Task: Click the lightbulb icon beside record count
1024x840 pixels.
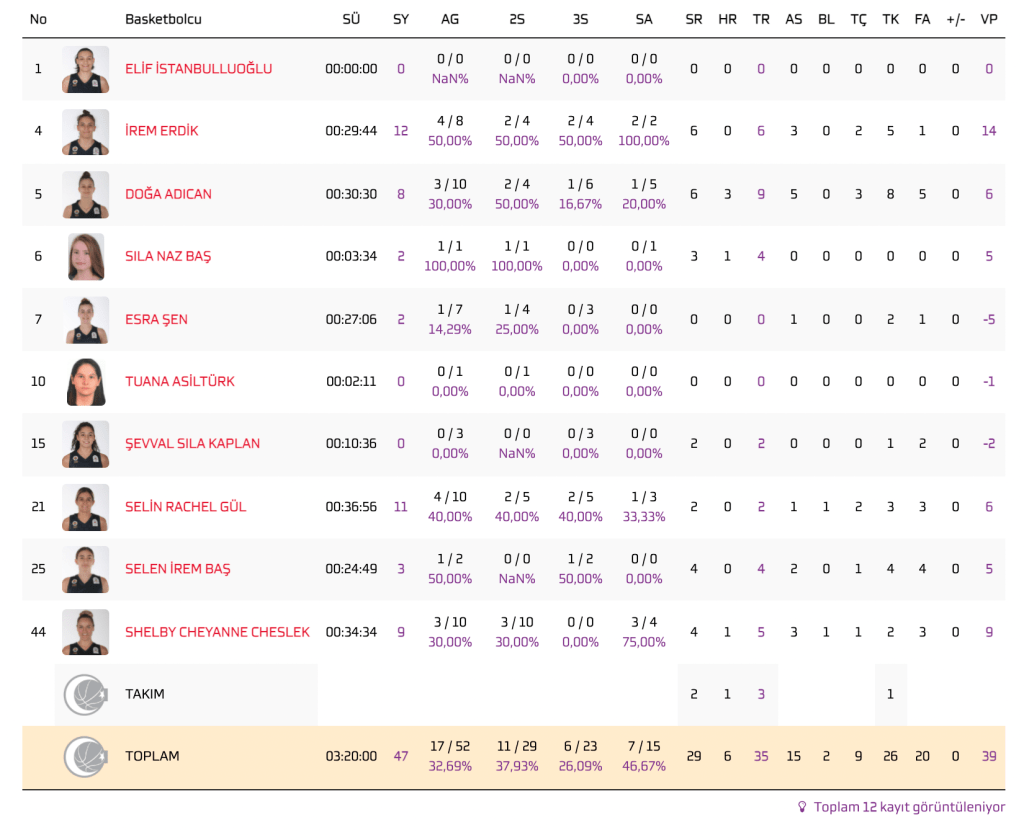Action: click(801, 807)
